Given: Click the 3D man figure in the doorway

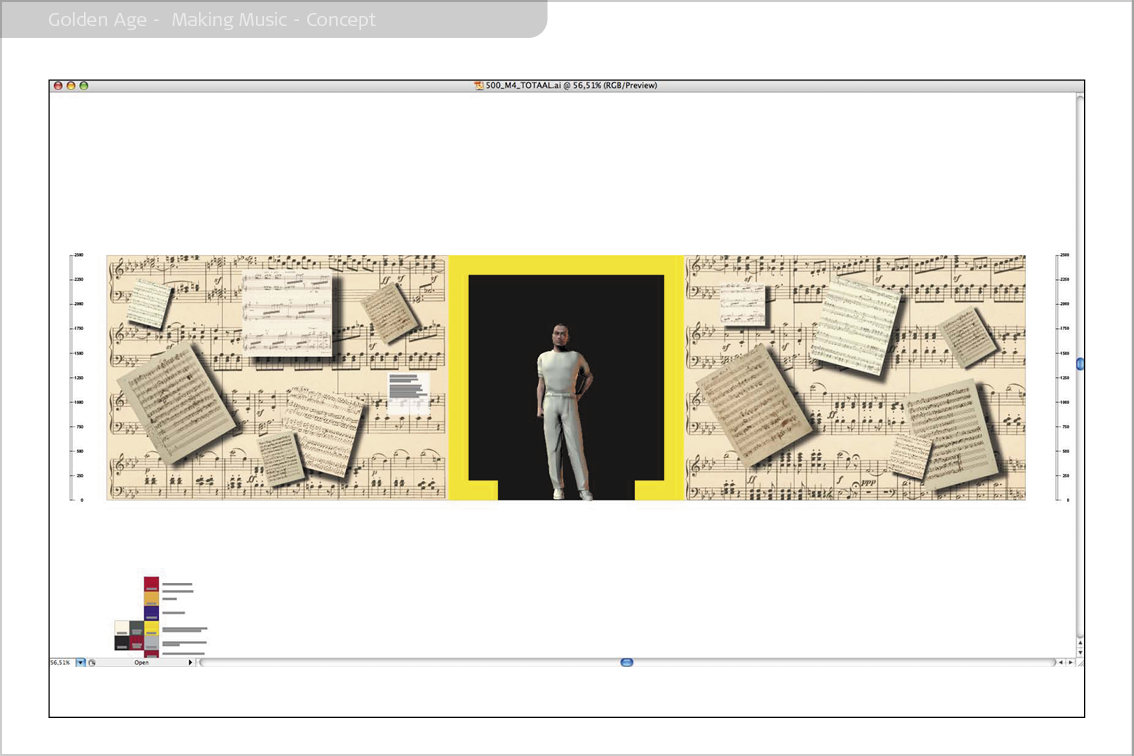Looking at the screenshot, I should pyautogui.click(x=565, y=411).
